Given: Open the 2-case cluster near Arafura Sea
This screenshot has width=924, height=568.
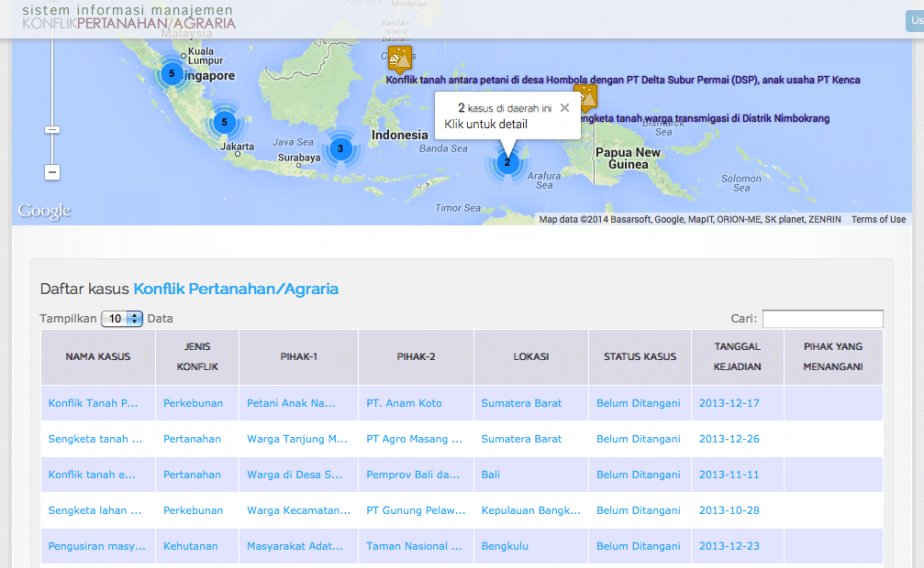Looking at the screenshot, I should tap(507, 163).
